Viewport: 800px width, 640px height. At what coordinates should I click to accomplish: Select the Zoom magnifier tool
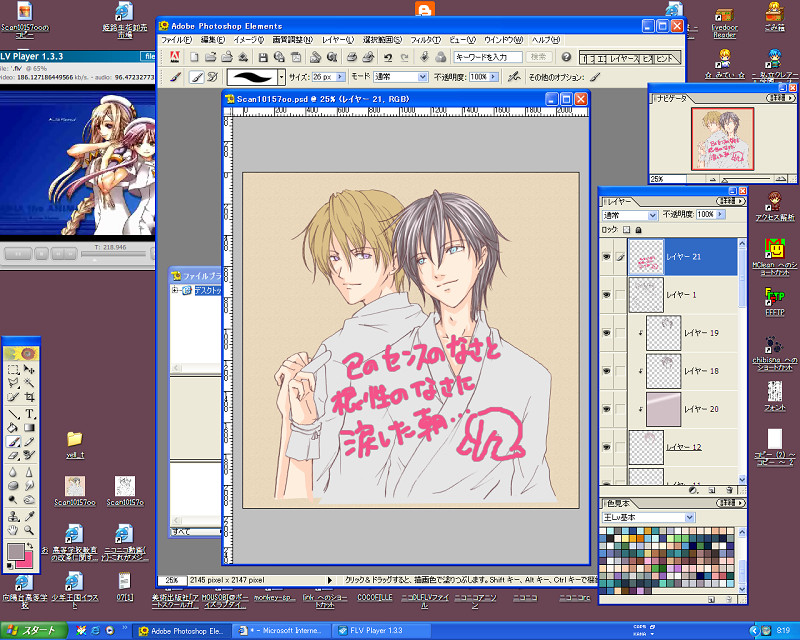29,530
